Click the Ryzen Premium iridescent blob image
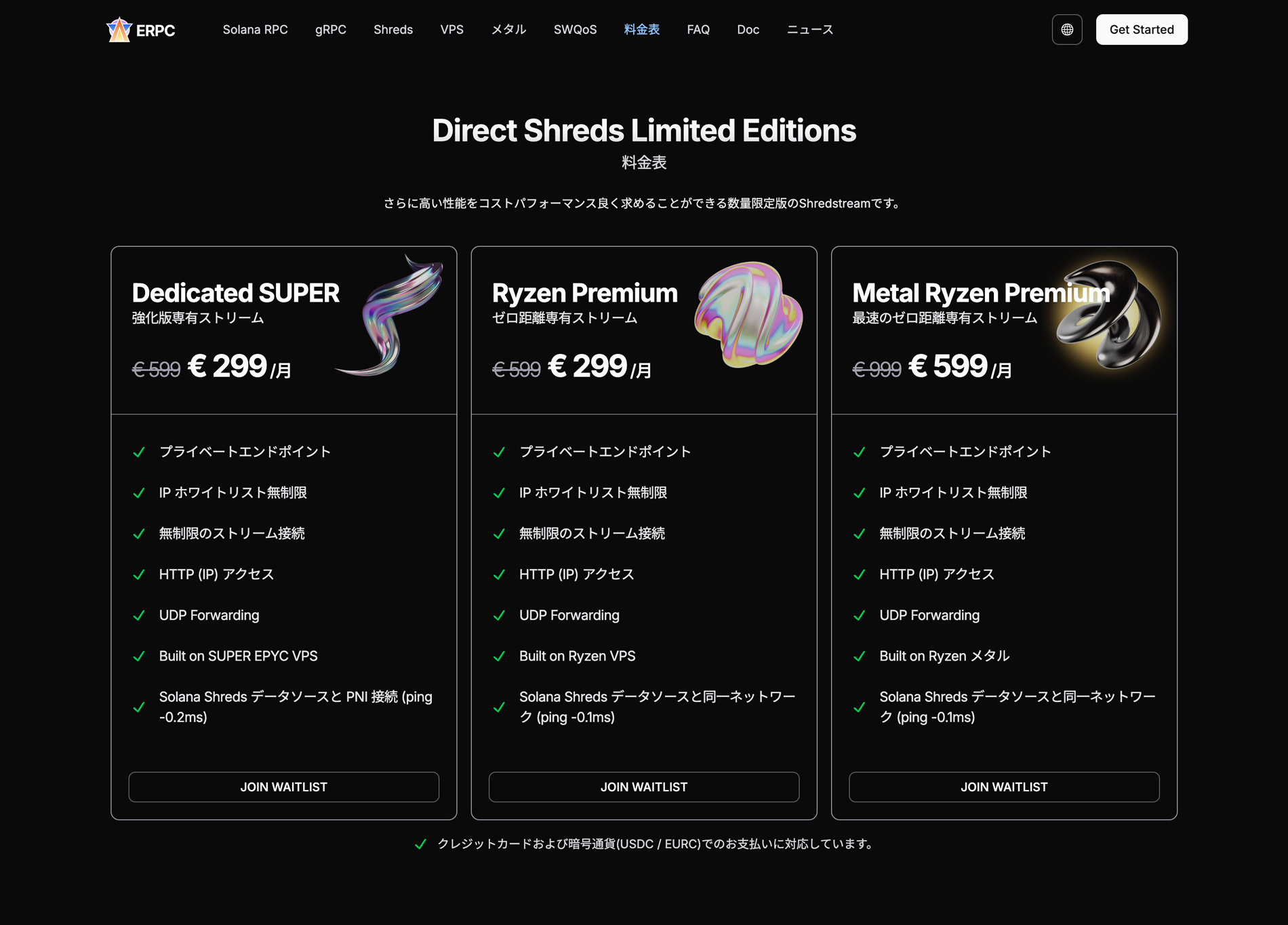The height and width of the screenshot is (925, 1288). tap(748, 315)
